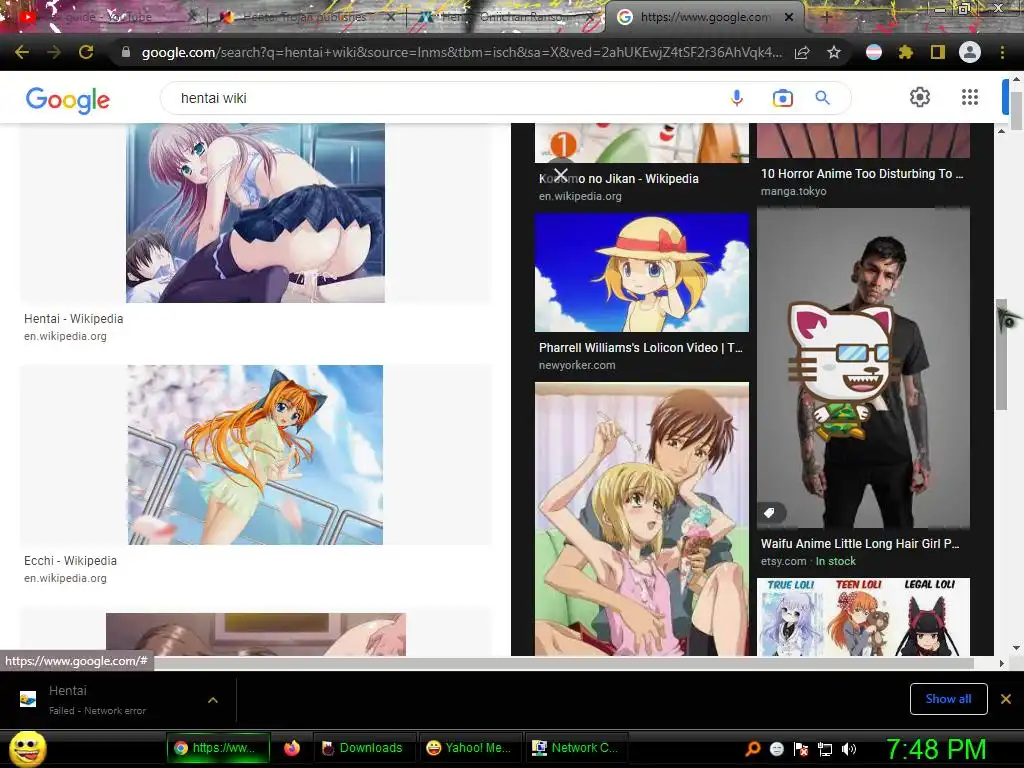1024x768 pixels.
Task: Click the 7:48 PM clock
Action: click(x=936, y=749)
